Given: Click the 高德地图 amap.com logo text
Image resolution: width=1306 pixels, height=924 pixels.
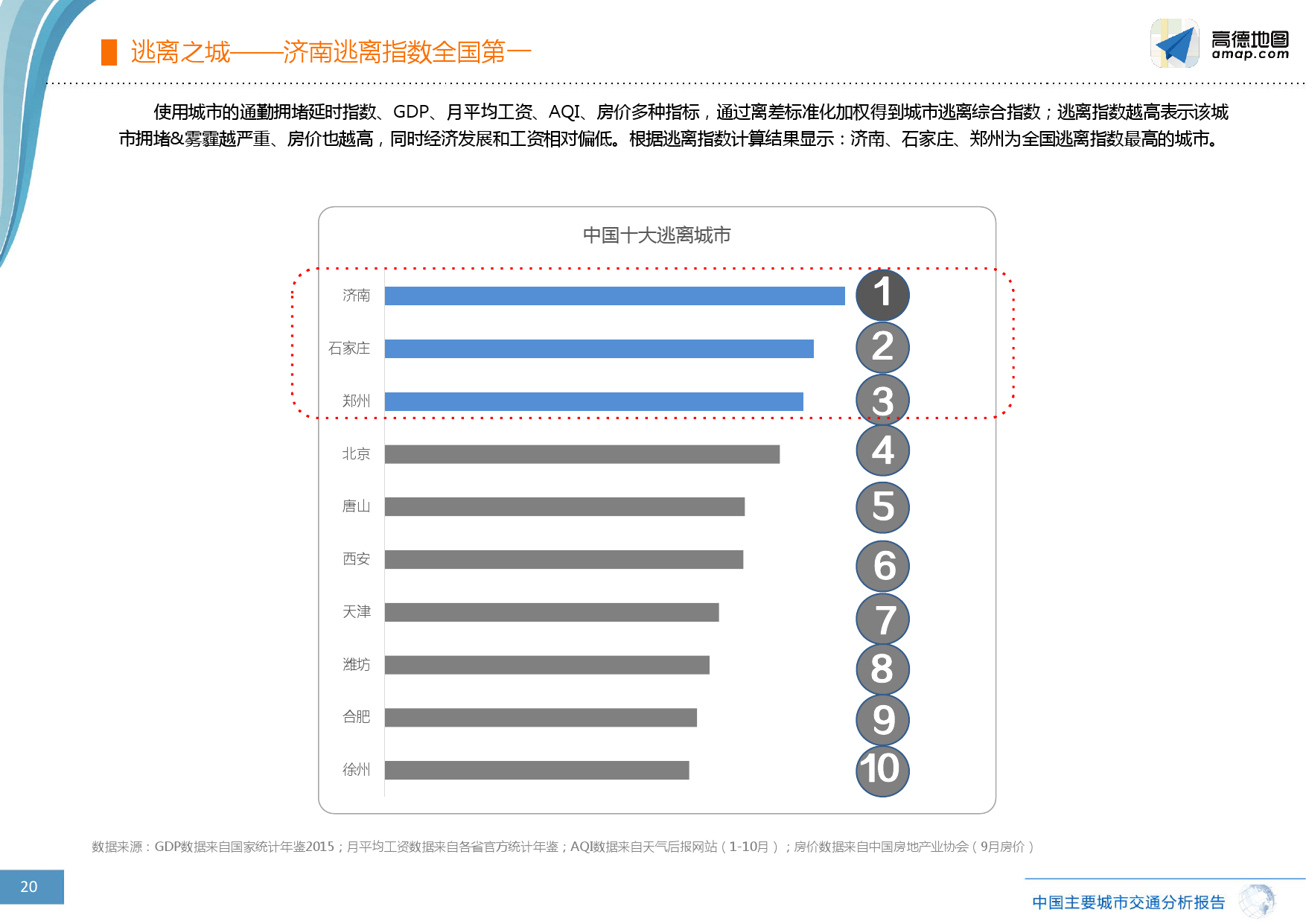Looking at the screenshot, I should [1250, 45].
